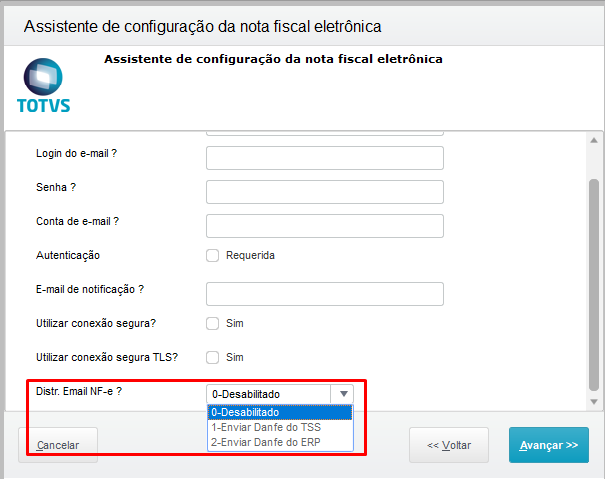Click the Distr. Email NF-e combo box

pos(270,394)
